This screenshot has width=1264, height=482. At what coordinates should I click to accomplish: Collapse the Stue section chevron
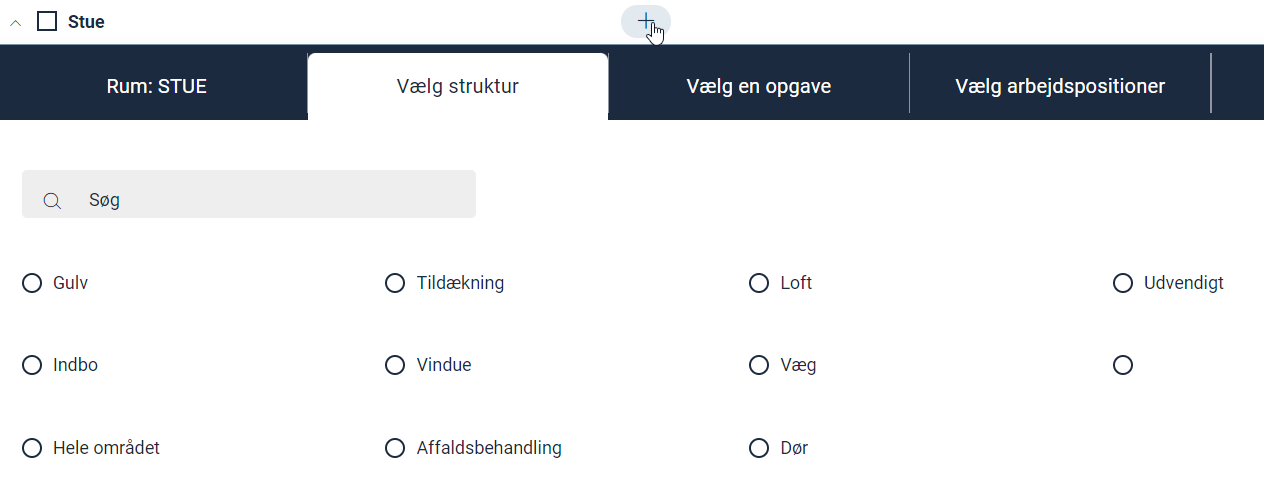[x=15, y=22]
